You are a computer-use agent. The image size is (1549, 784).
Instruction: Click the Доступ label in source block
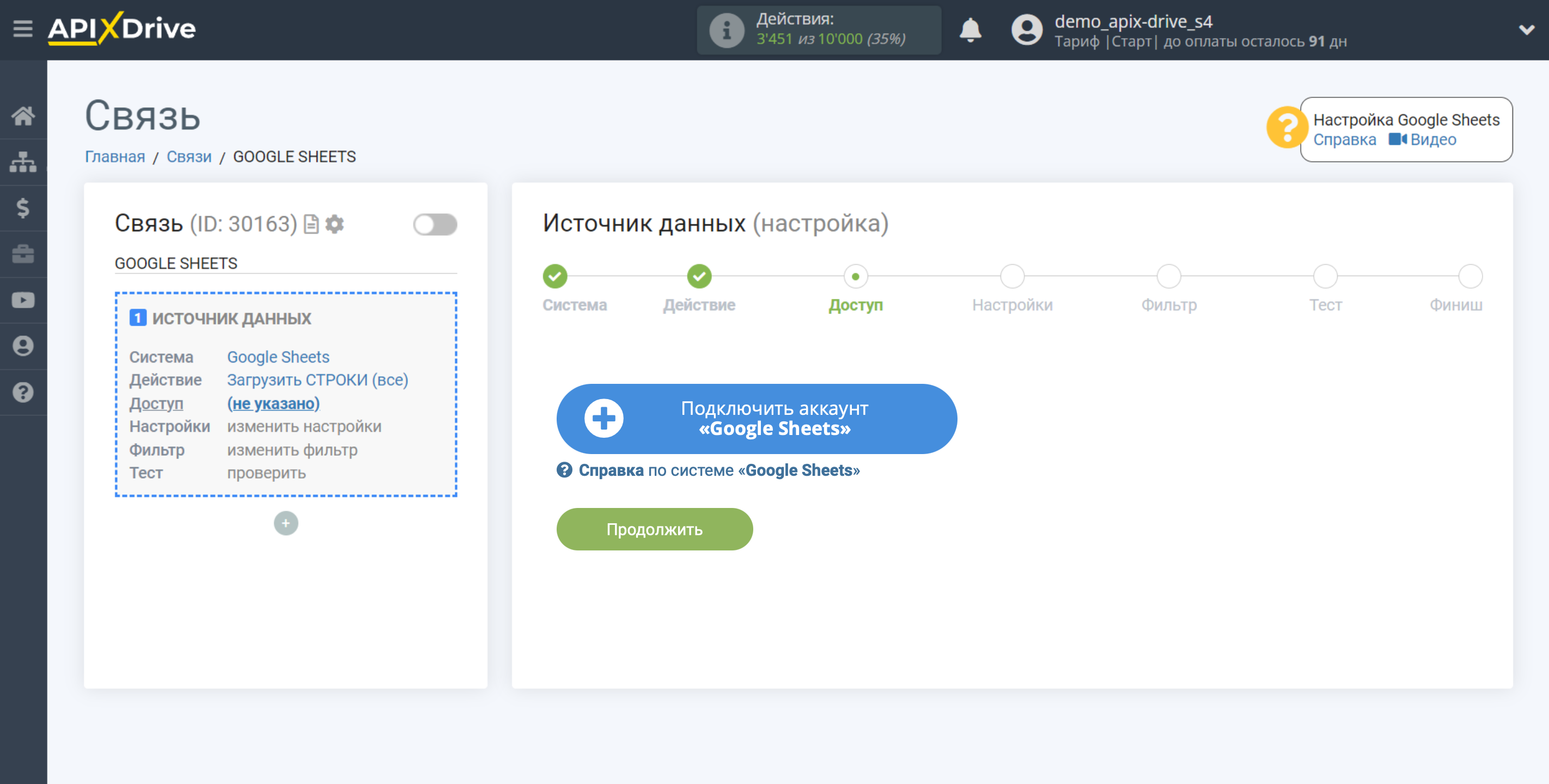tap(156, 403)
